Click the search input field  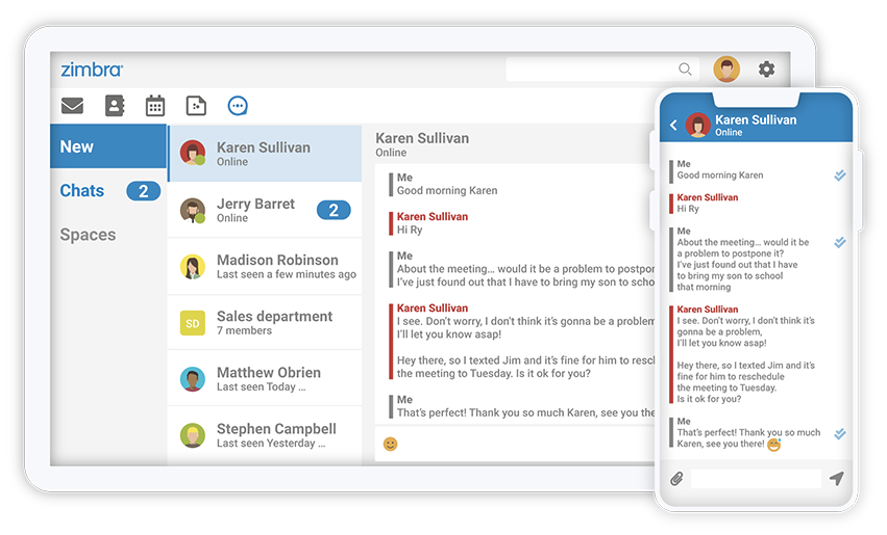coord(590,69)
